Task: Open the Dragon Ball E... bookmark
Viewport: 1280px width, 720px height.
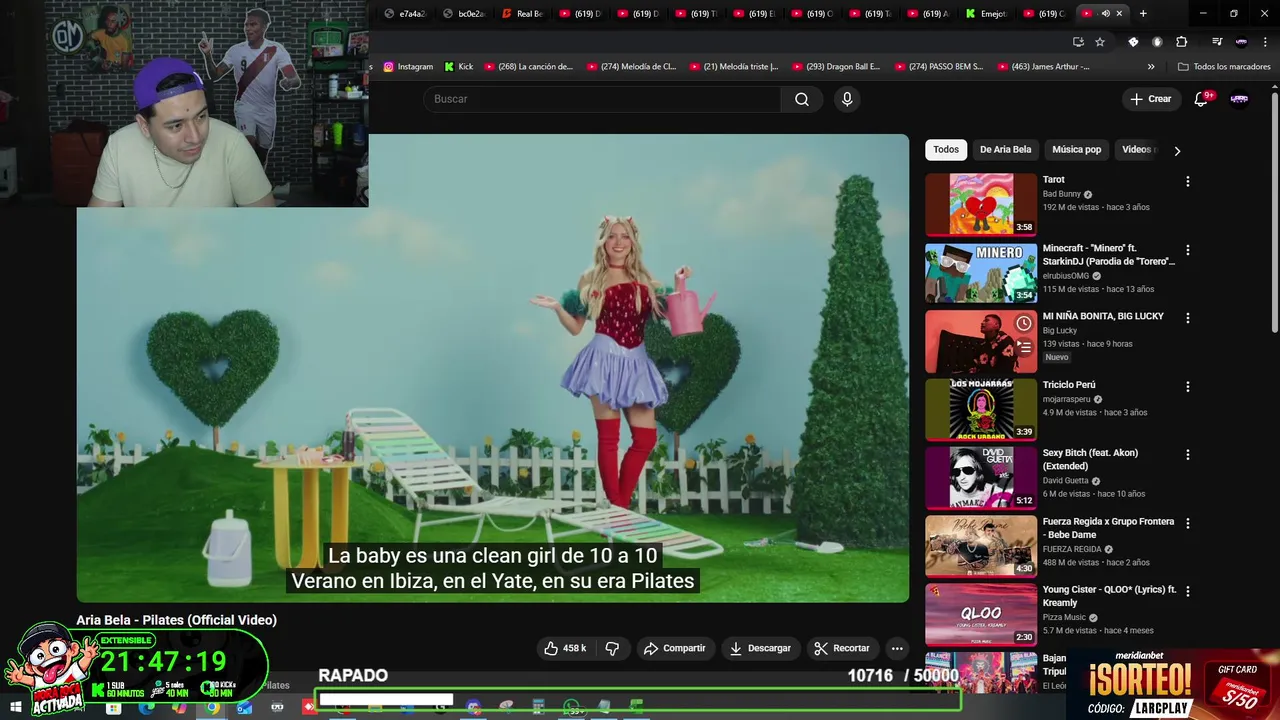Action: (837, 67)
